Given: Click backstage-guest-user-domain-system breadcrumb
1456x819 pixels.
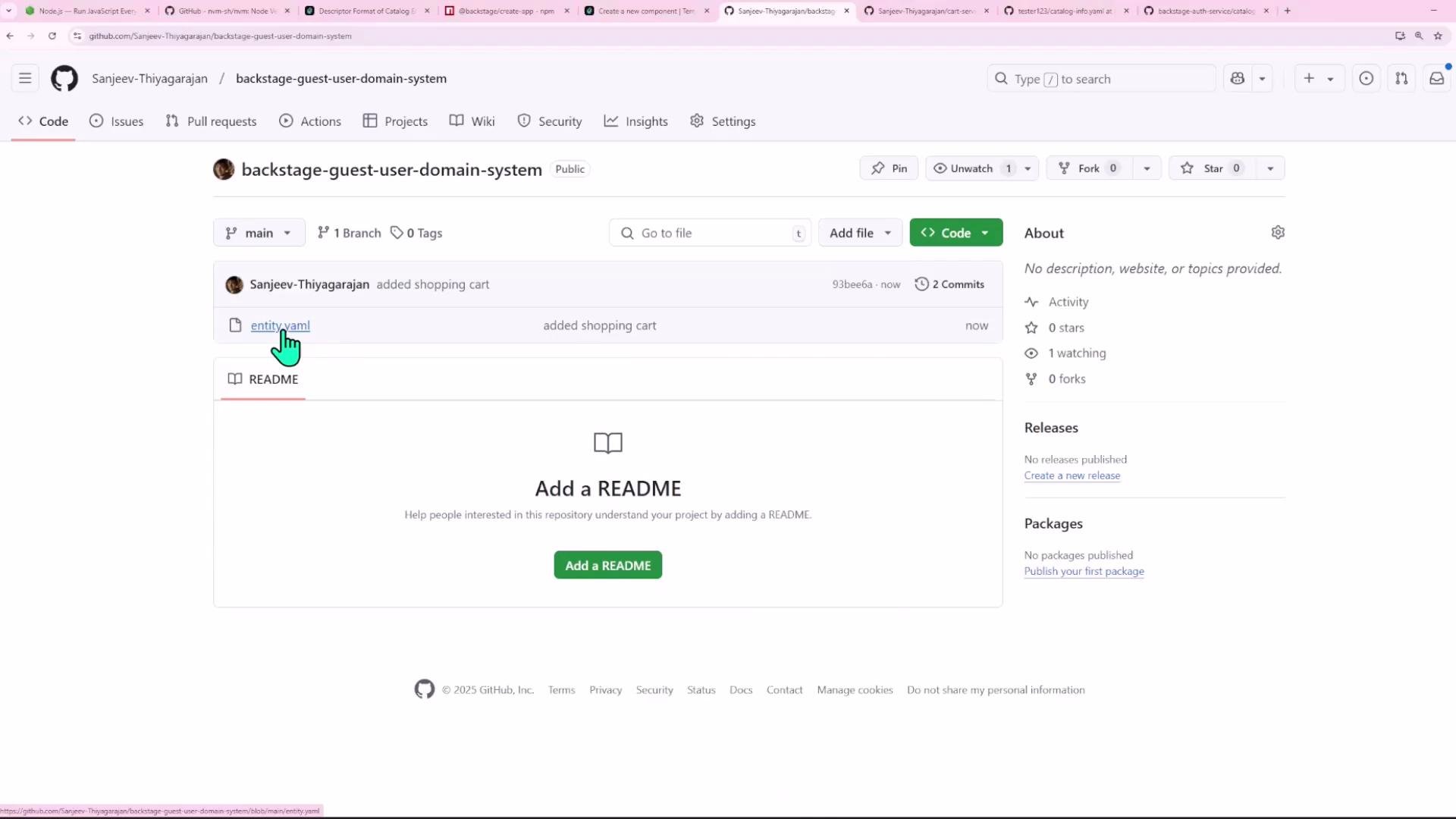Looking at the screenshot, I should coord(341,78).
